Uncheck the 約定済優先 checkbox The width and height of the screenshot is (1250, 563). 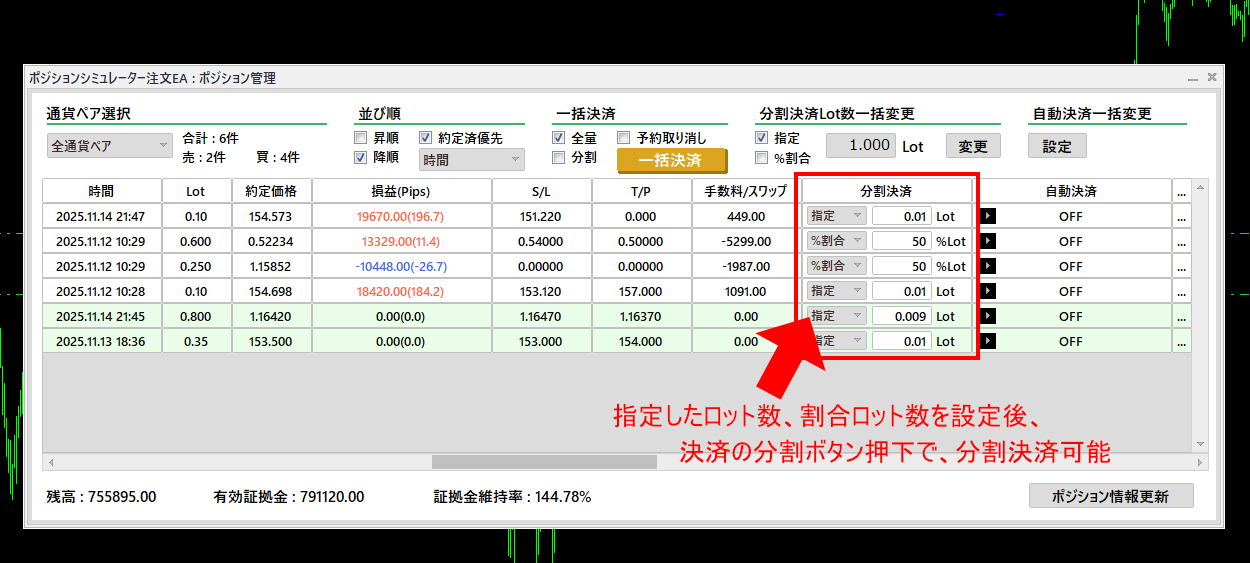[x=426, y=138]
